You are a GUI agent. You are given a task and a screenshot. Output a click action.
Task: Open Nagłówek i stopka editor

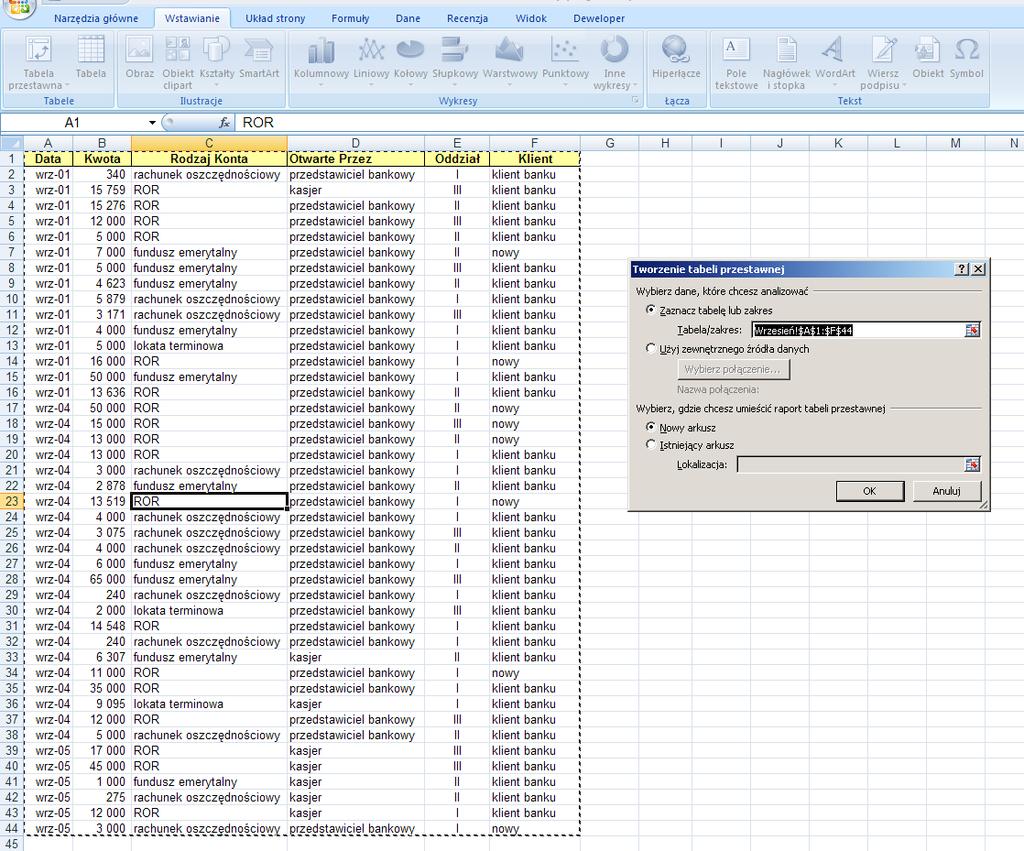tap(786, 63)
